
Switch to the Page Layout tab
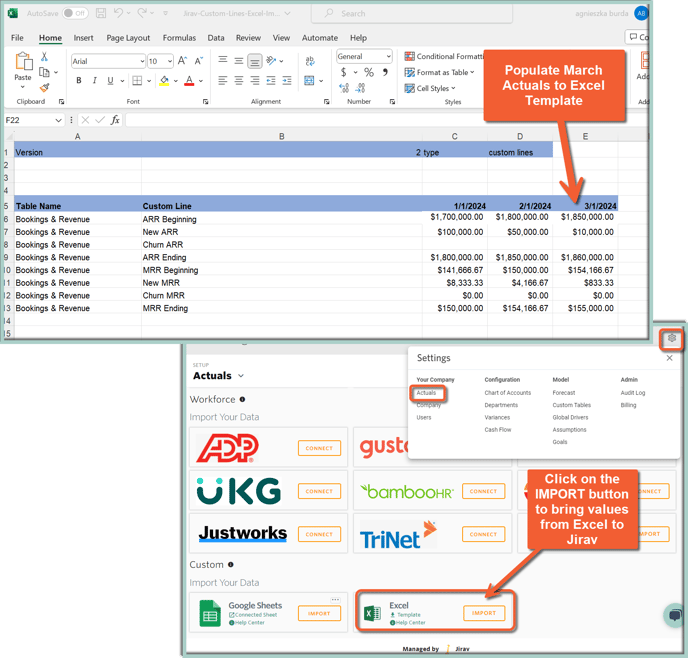(128, 38)
